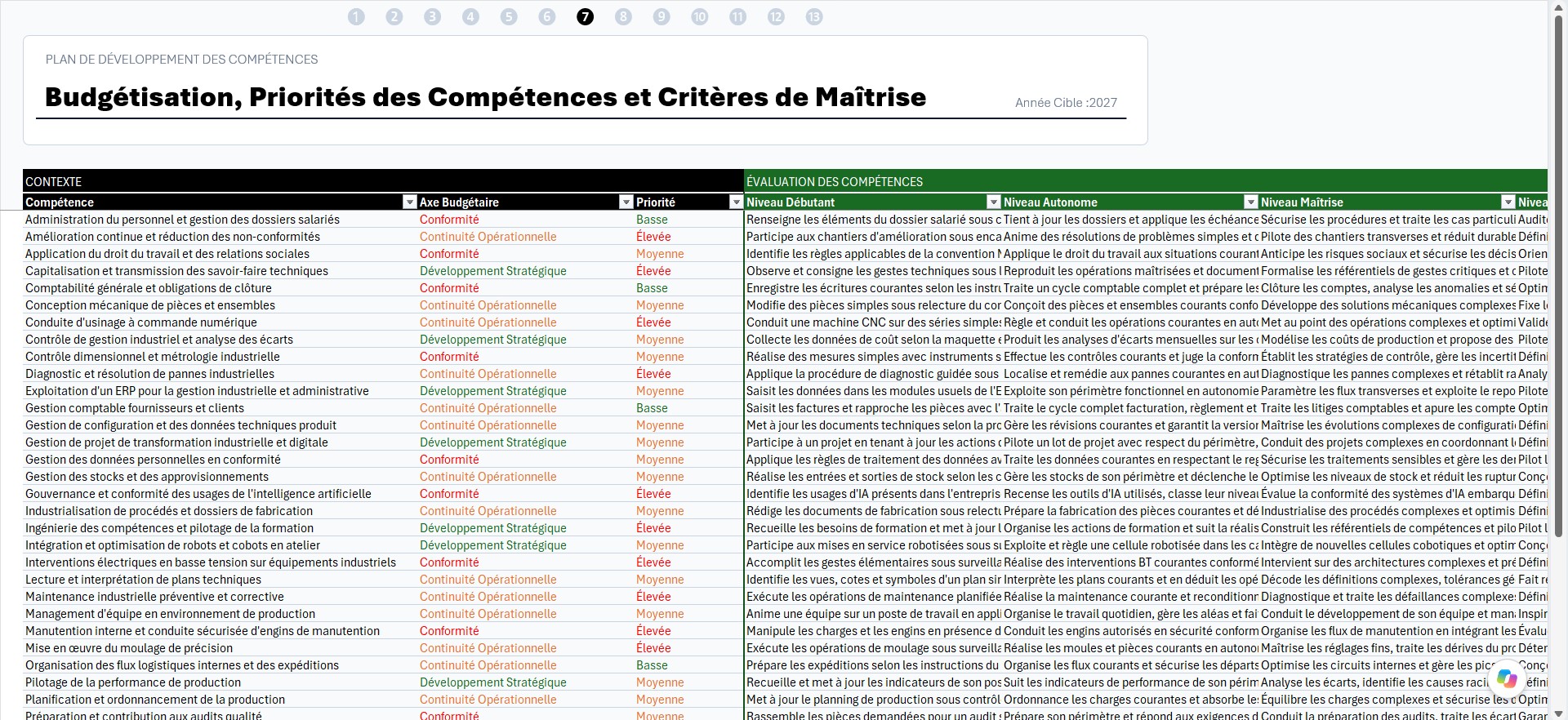Select Élevée priority in Gouvernance et conformité row
Screen dimensions: 1568x720
point(688,493)
